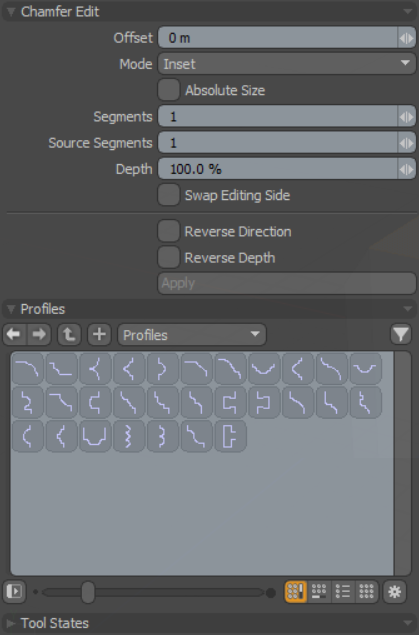Open the filter funnel icon
The image size is (419, 636).
[401, 335]
